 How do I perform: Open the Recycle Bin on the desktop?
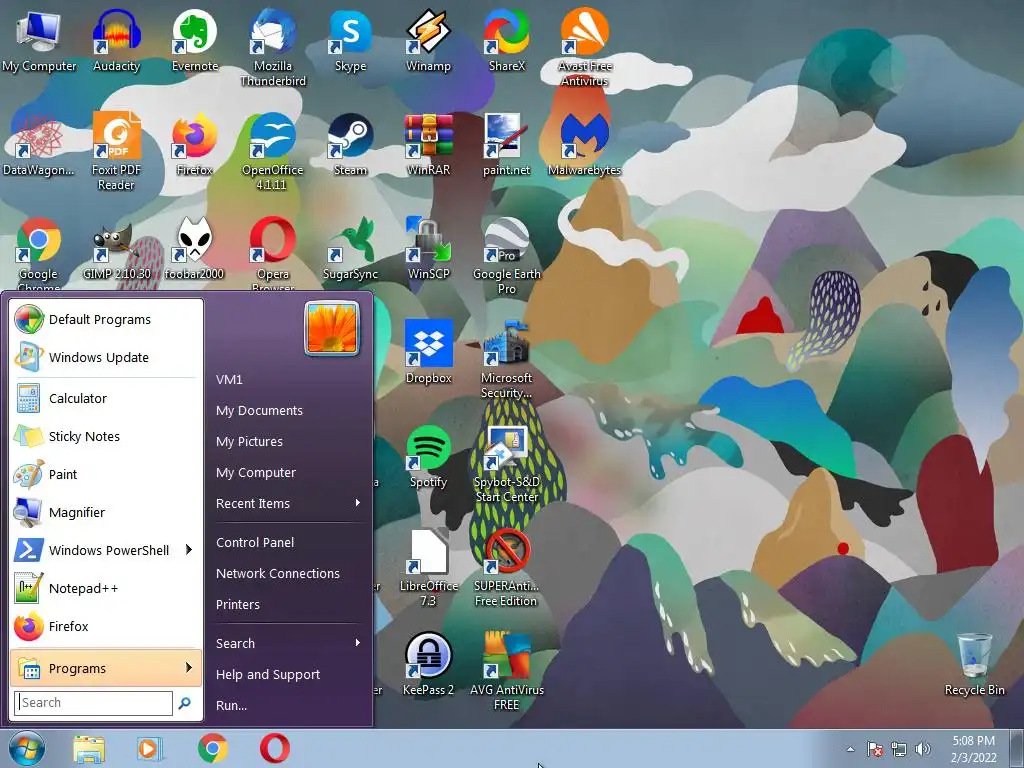(974, 664)
